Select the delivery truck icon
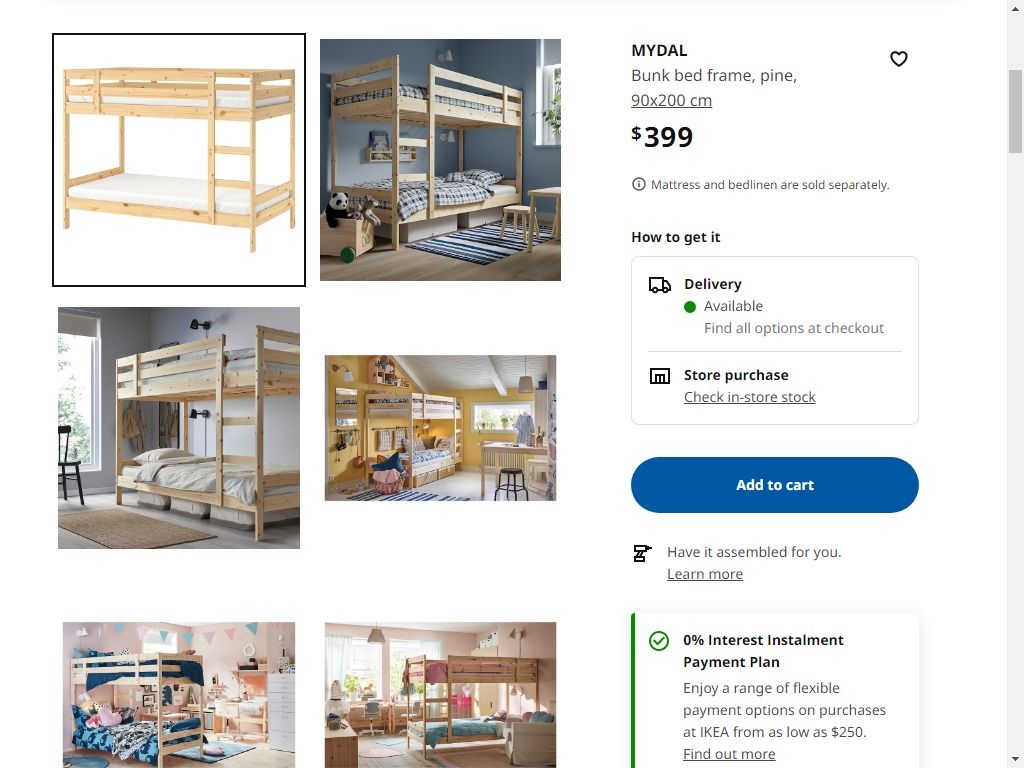This screenshot has width=1024, height=768. coord(659,284)
